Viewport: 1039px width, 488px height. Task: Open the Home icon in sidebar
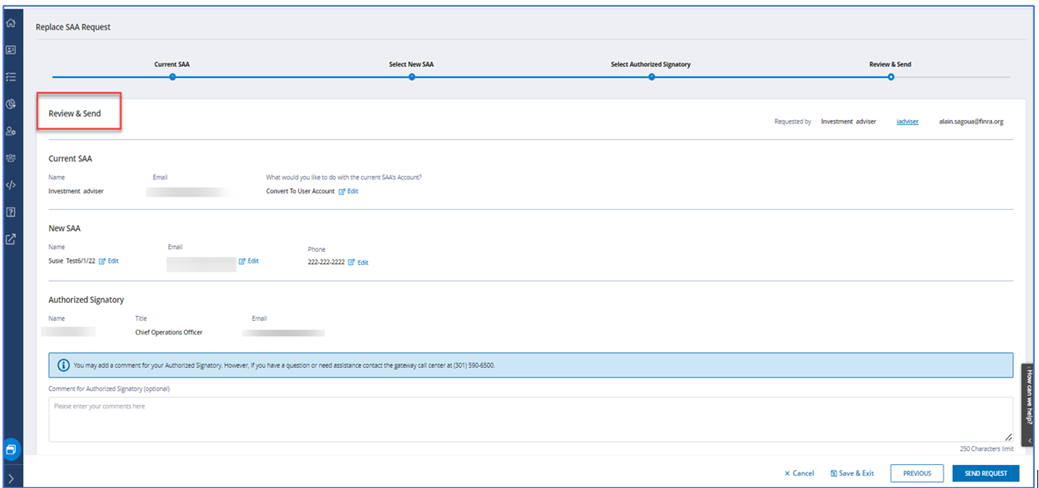pyautogui.click(x=11, y=22)
